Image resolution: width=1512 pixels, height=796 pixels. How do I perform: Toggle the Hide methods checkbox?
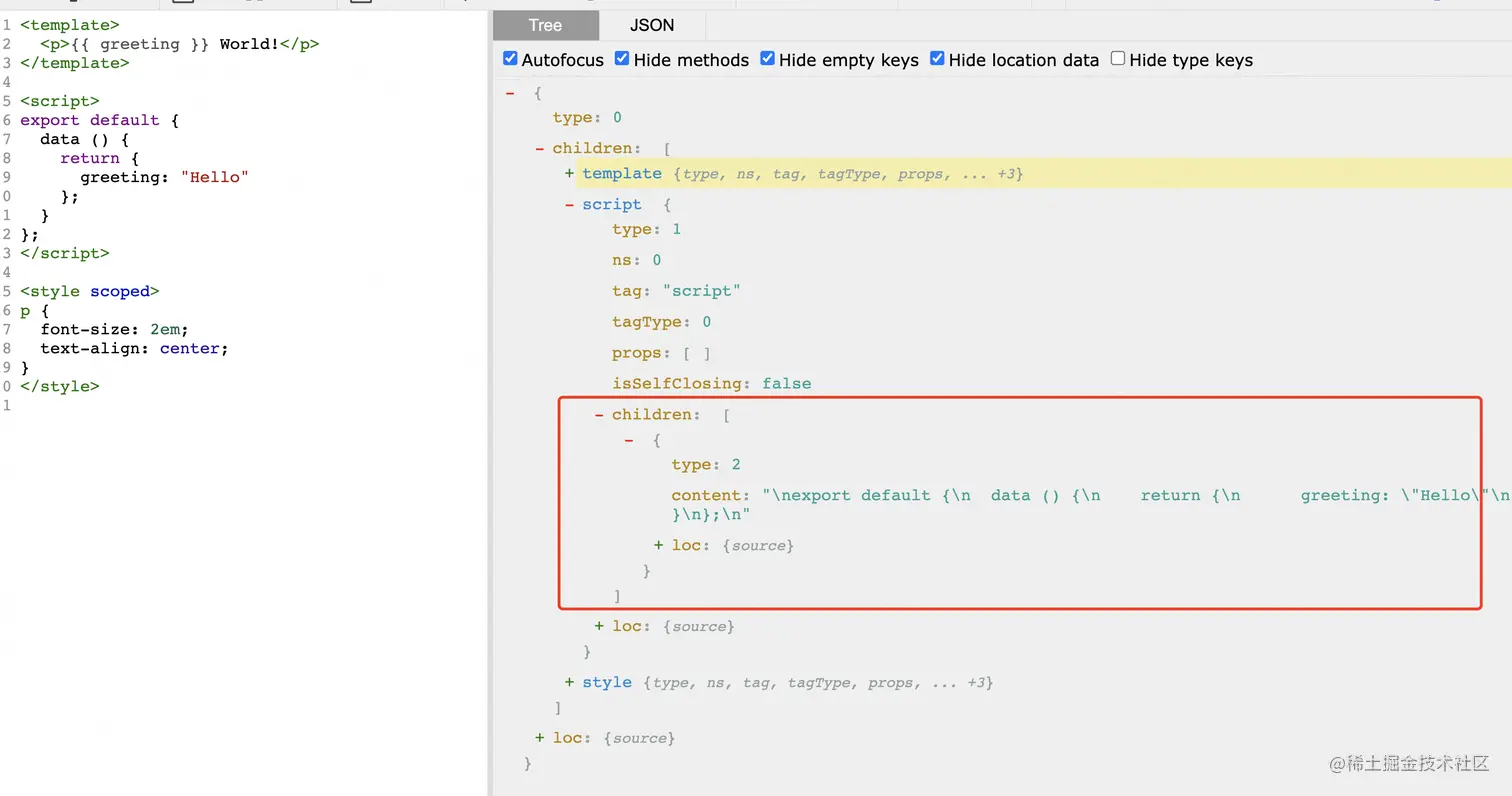pyautogui.click(x=622, y=59)
